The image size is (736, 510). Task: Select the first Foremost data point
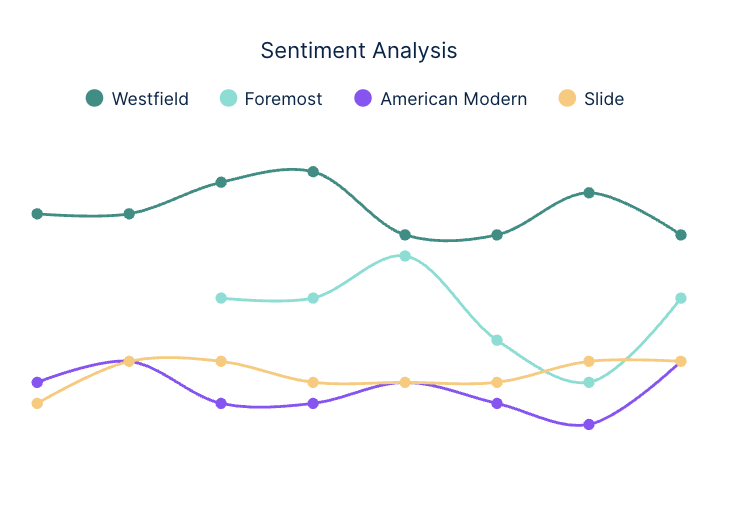click(221, 298)
